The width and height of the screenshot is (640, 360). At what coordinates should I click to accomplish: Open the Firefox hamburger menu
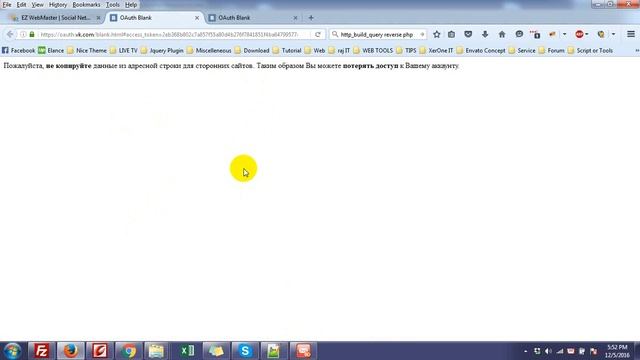(631, 34)
